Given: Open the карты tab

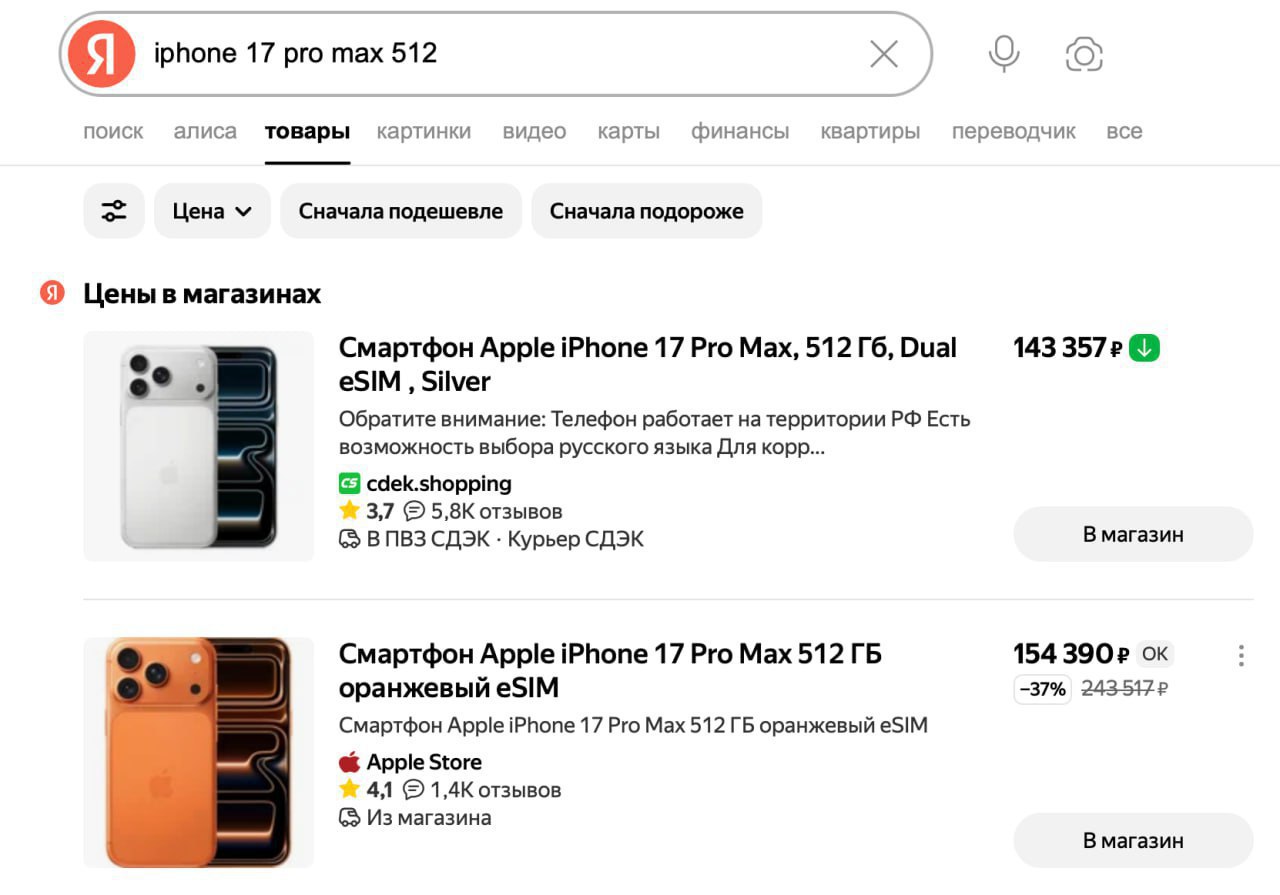Looking at the screenshot, I should [628, 131].
